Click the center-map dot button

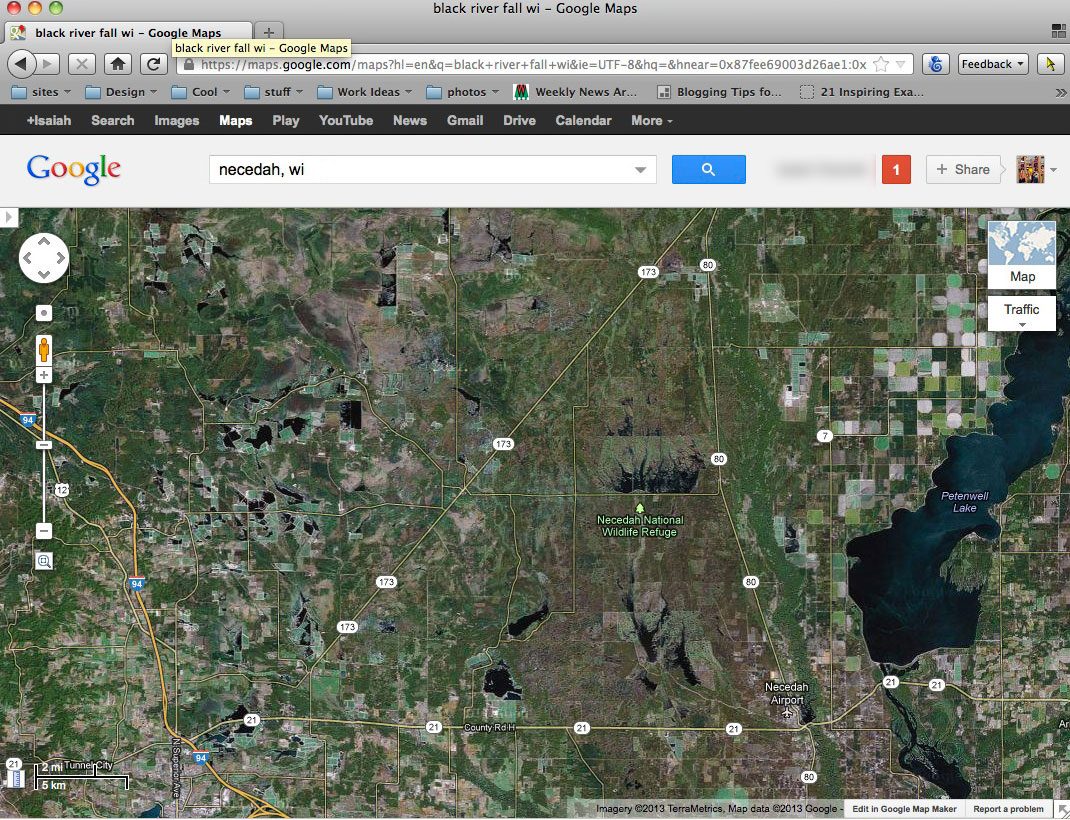tap(44, 313)
